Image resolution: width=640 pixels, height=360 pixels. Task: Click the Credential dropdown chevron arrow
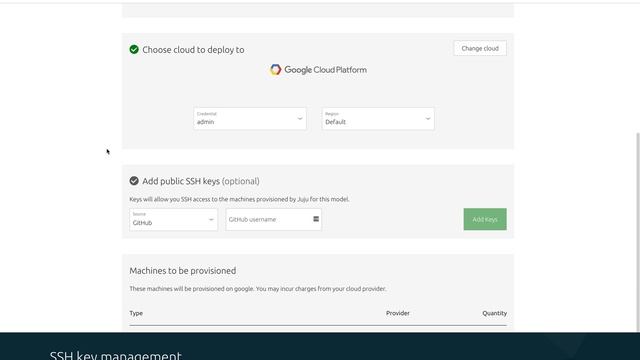300,119
